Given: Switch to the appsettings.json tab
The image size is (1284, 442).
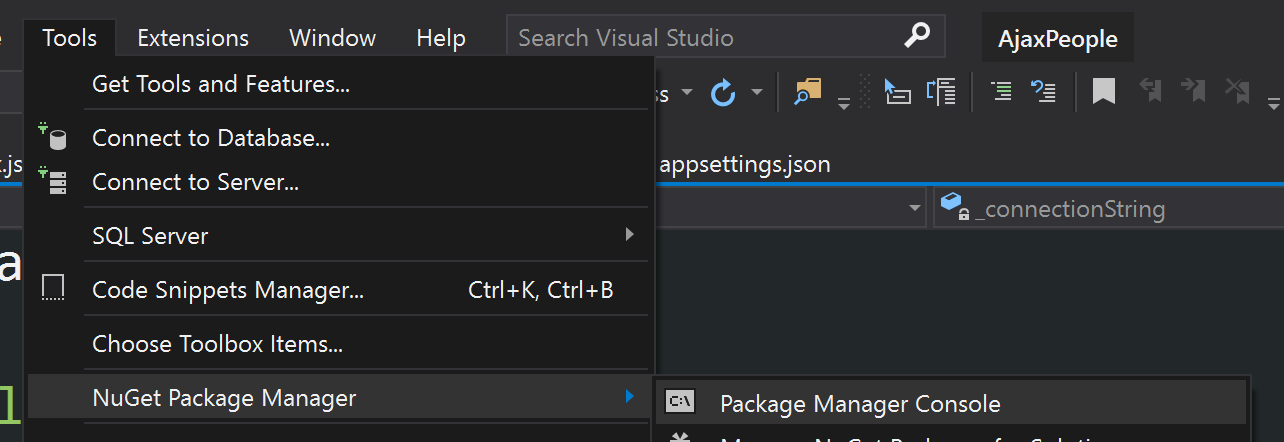Looking at the screenshot, I should tap(745, 164).
